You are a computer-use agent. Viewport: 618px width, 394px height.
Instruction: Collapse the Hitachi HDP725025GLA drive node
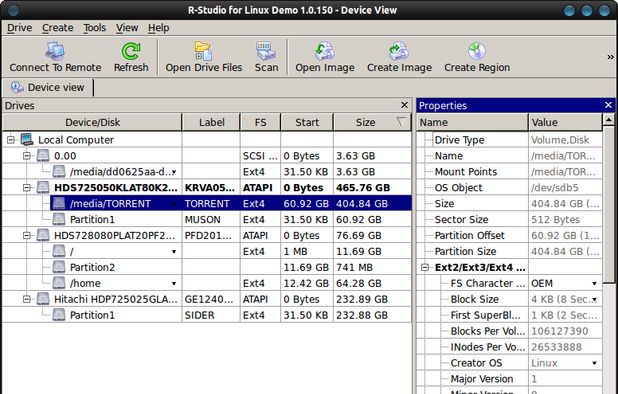click(x=27, y=299)
